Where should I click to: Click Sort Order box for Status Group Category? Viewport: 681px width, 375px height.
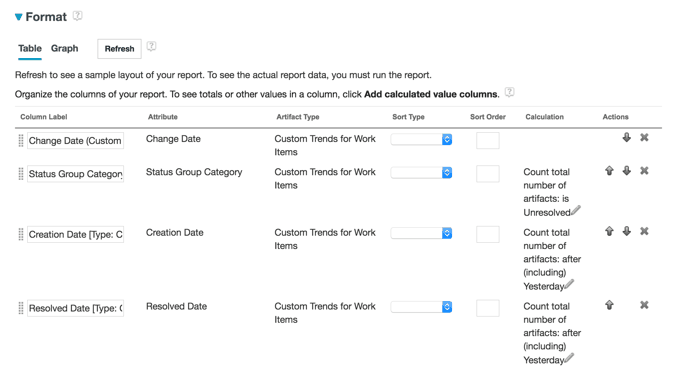[488, 173]
